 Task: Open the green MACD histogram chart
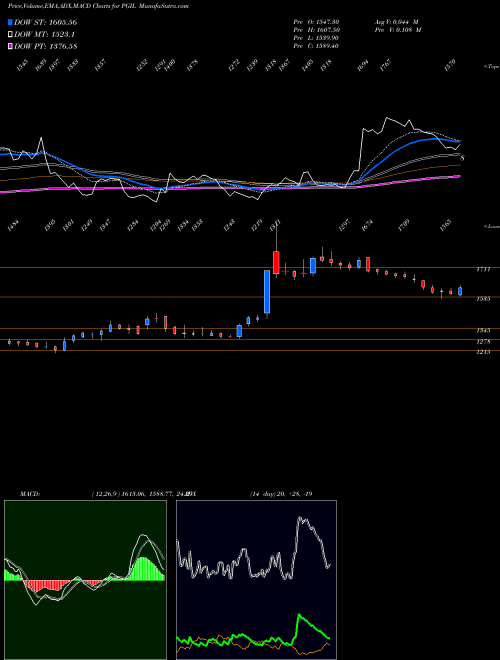click(x=85, y=580)
